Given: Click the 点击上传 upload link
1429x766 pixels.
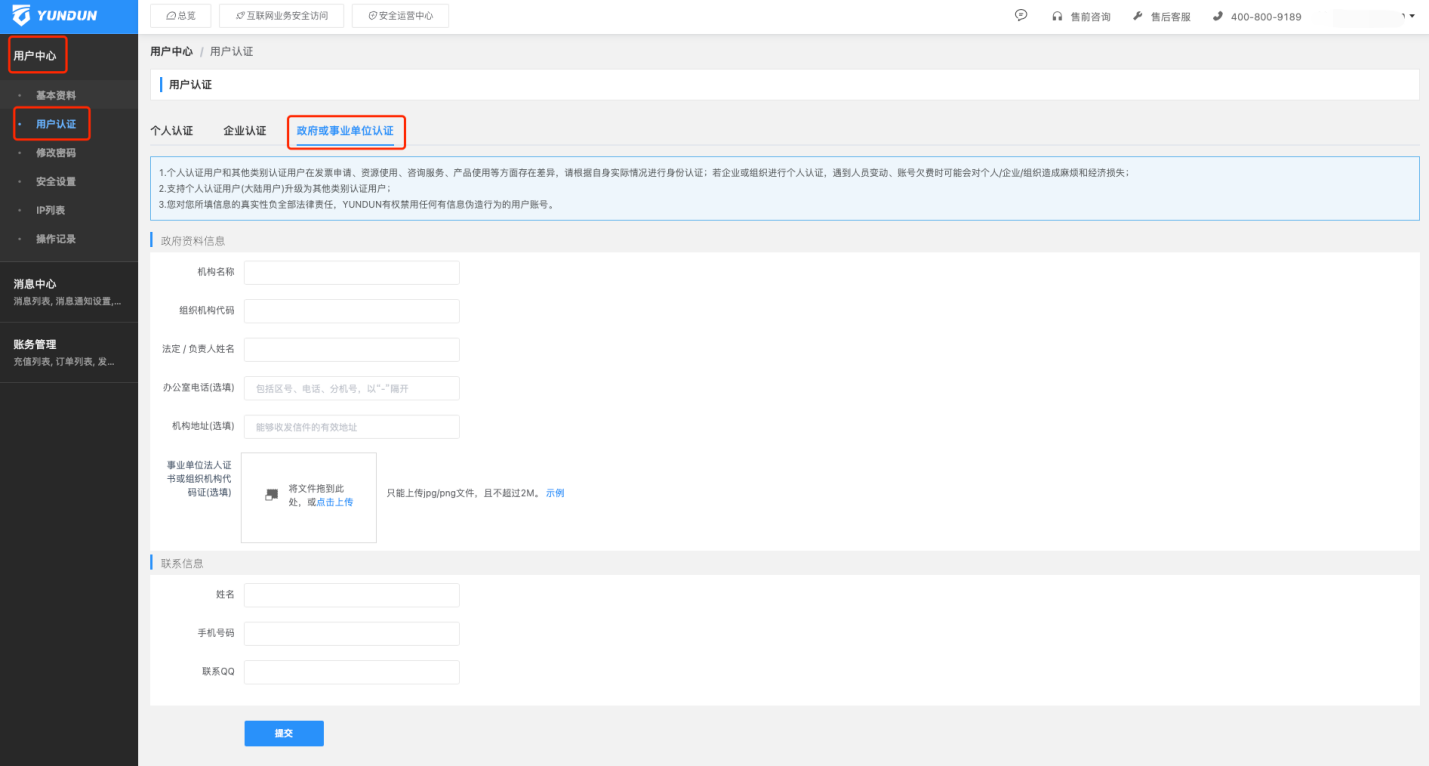Looking at the screenshot, I should click(335, 502).
